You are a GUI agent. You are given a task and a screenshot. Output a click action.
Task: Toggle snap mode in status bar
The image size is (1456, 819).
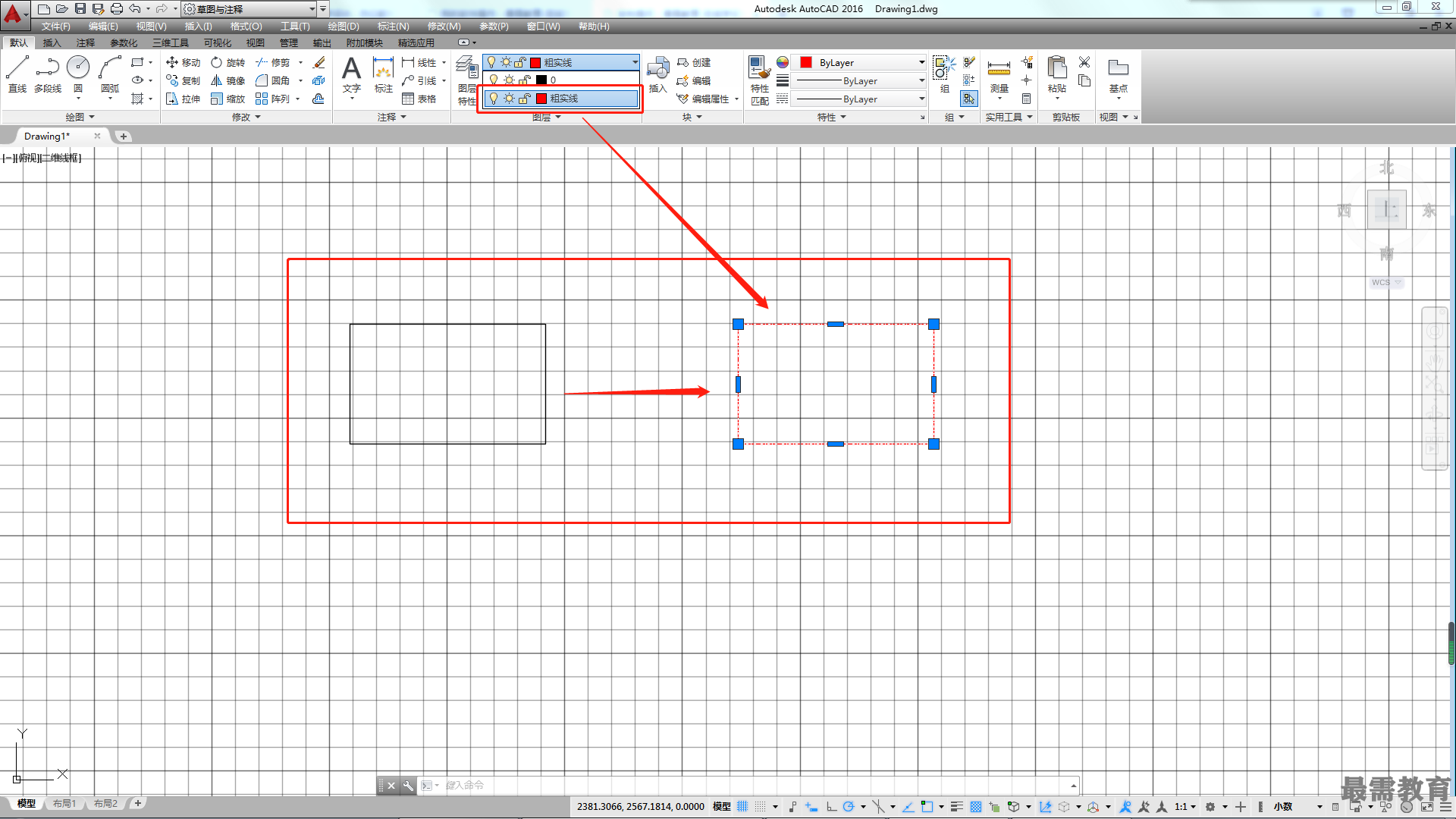[760, 806]
